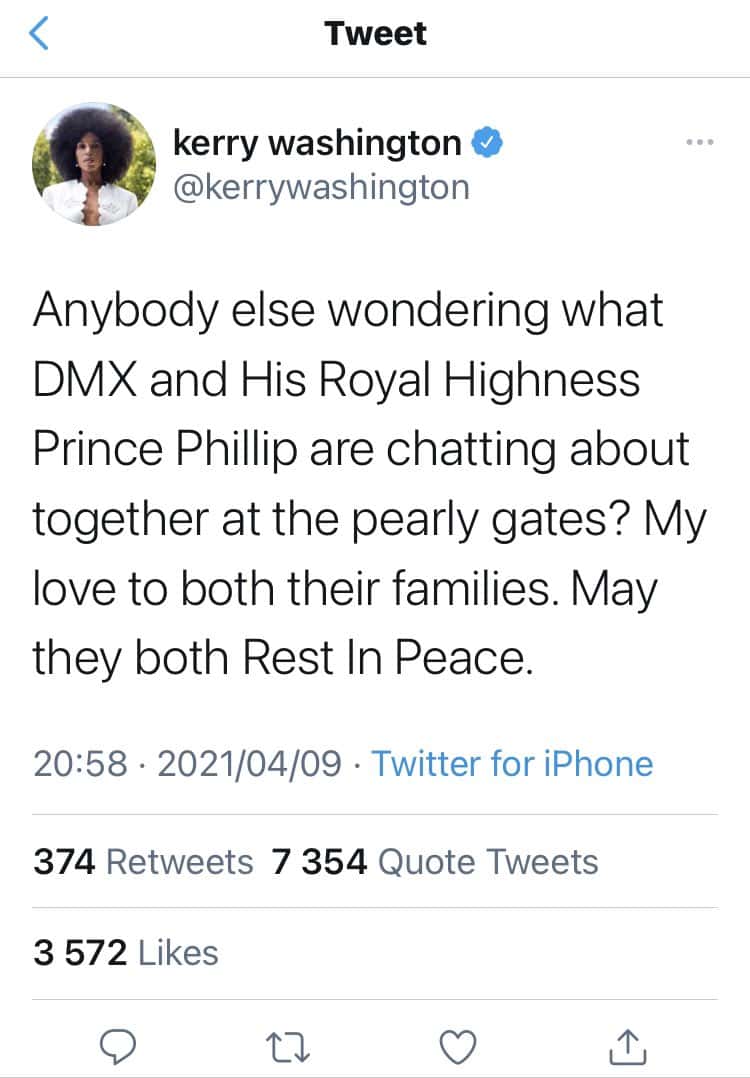
Task: View the 374 Retweets list
Action: pos(143,861)
